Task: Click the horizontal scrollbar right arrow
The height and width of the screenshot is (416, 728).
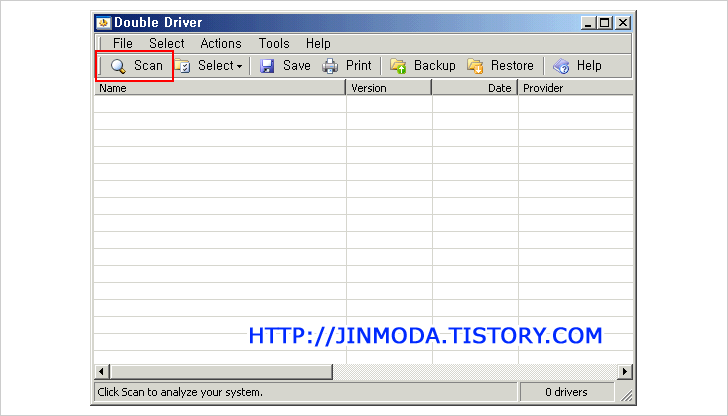Action: coord(624,371)
